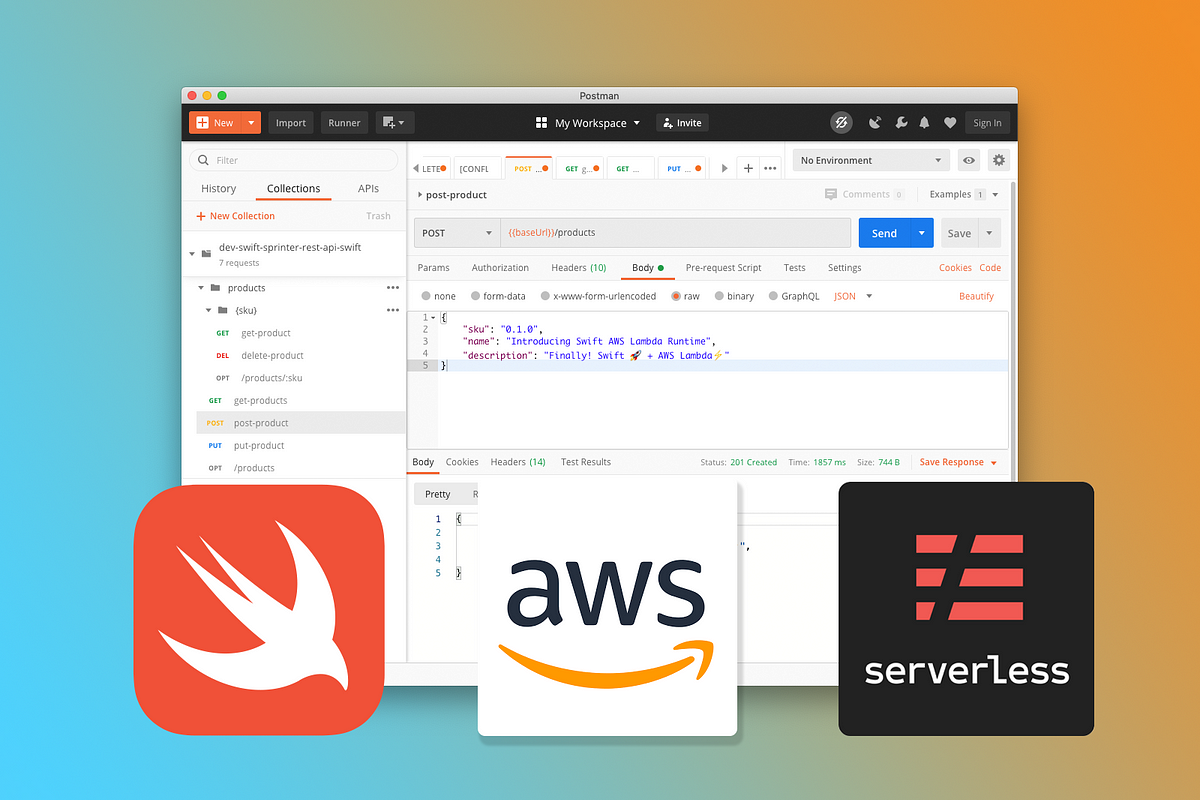This screenshot has width=1200, height=800.
Task: Click the Beautify link
Action: pos(976,296)
